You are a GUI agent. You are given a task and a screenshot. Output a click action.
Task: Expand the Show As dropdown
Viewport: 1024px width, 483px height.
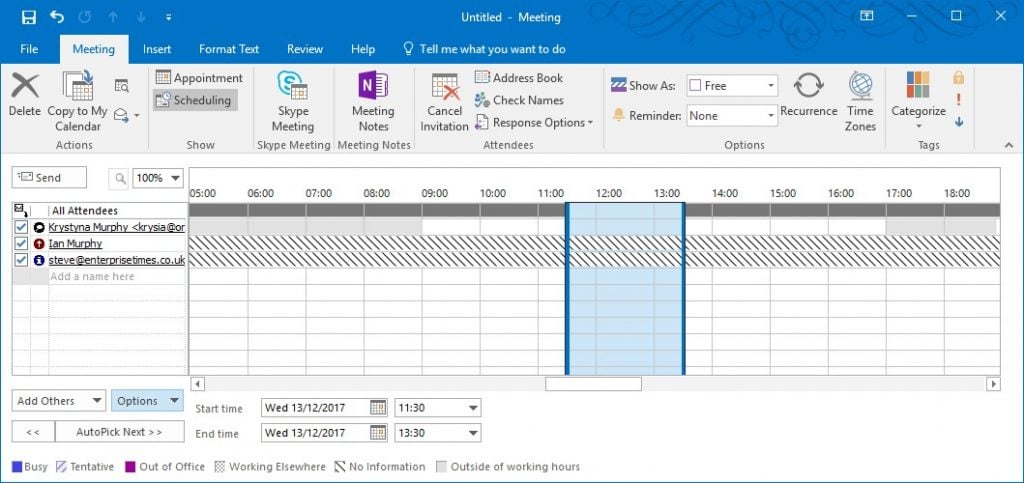click(770, 86)
